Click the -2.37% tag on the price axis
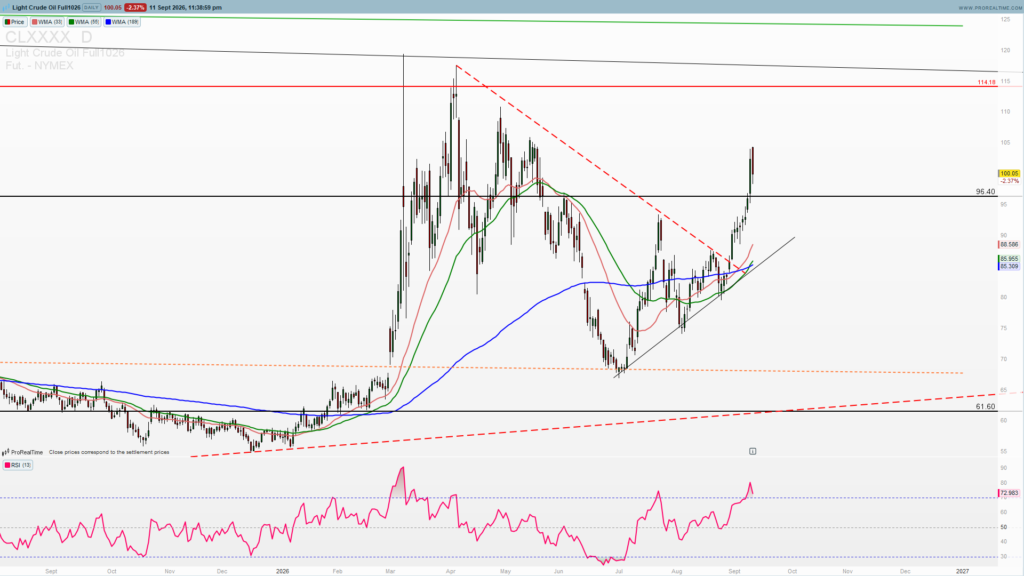 tap(1010, 181)
